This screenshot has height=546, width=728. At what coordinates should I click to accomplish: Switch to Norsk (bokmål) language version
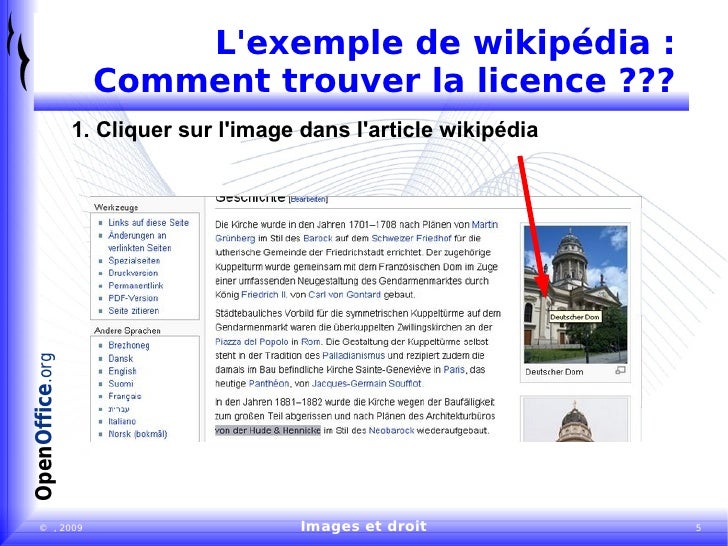137,434
